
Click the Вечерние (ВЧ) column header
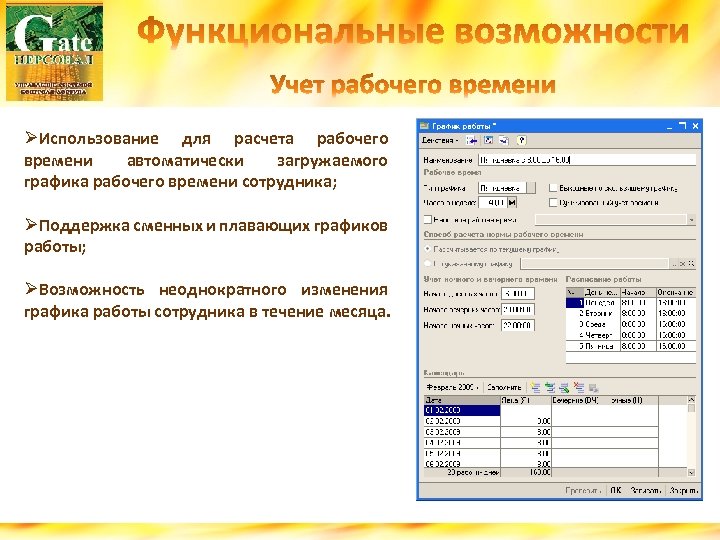point(576,400)
